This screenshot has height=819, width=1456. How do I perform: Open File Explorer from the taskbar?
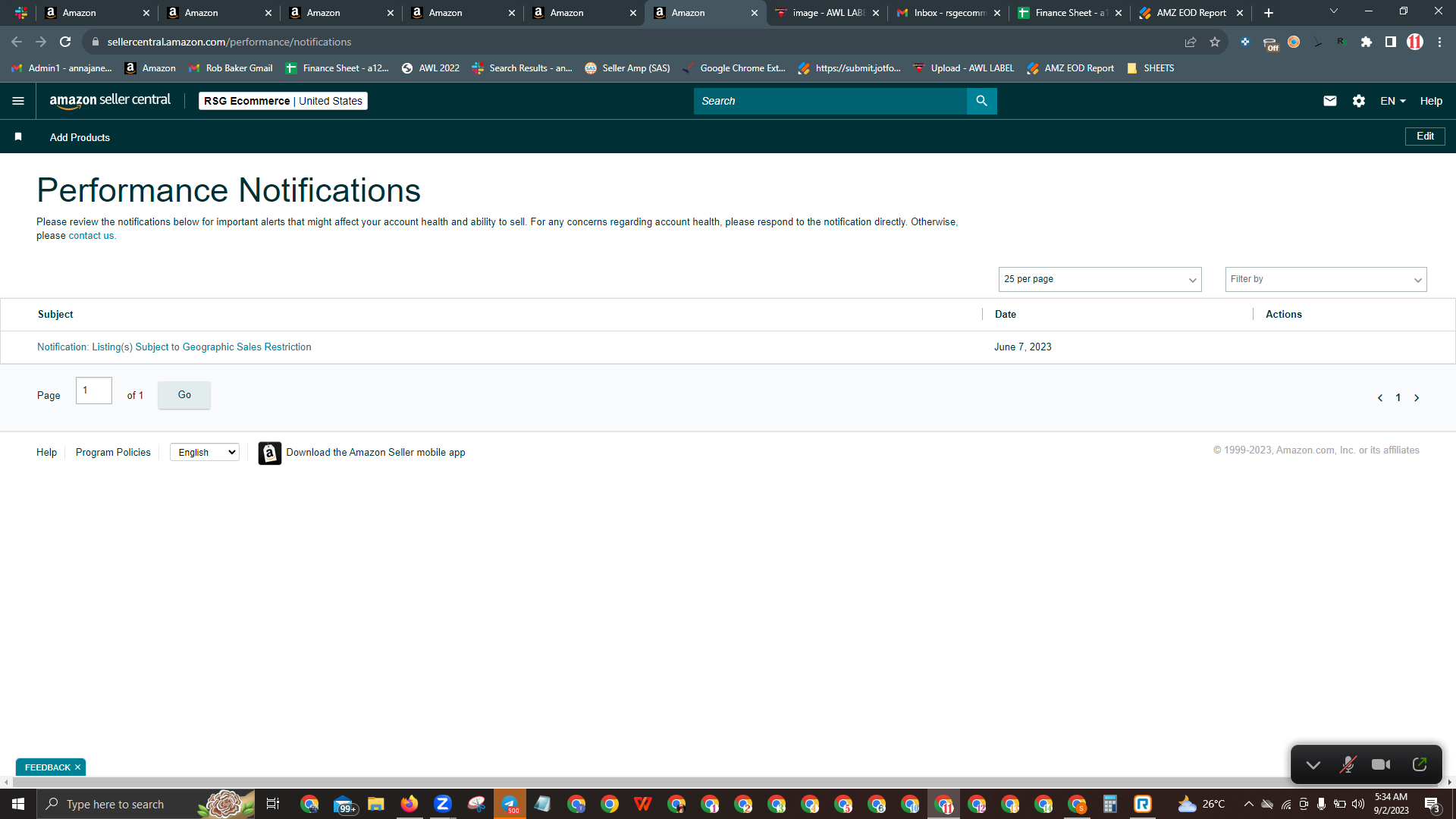coord(376,804)
